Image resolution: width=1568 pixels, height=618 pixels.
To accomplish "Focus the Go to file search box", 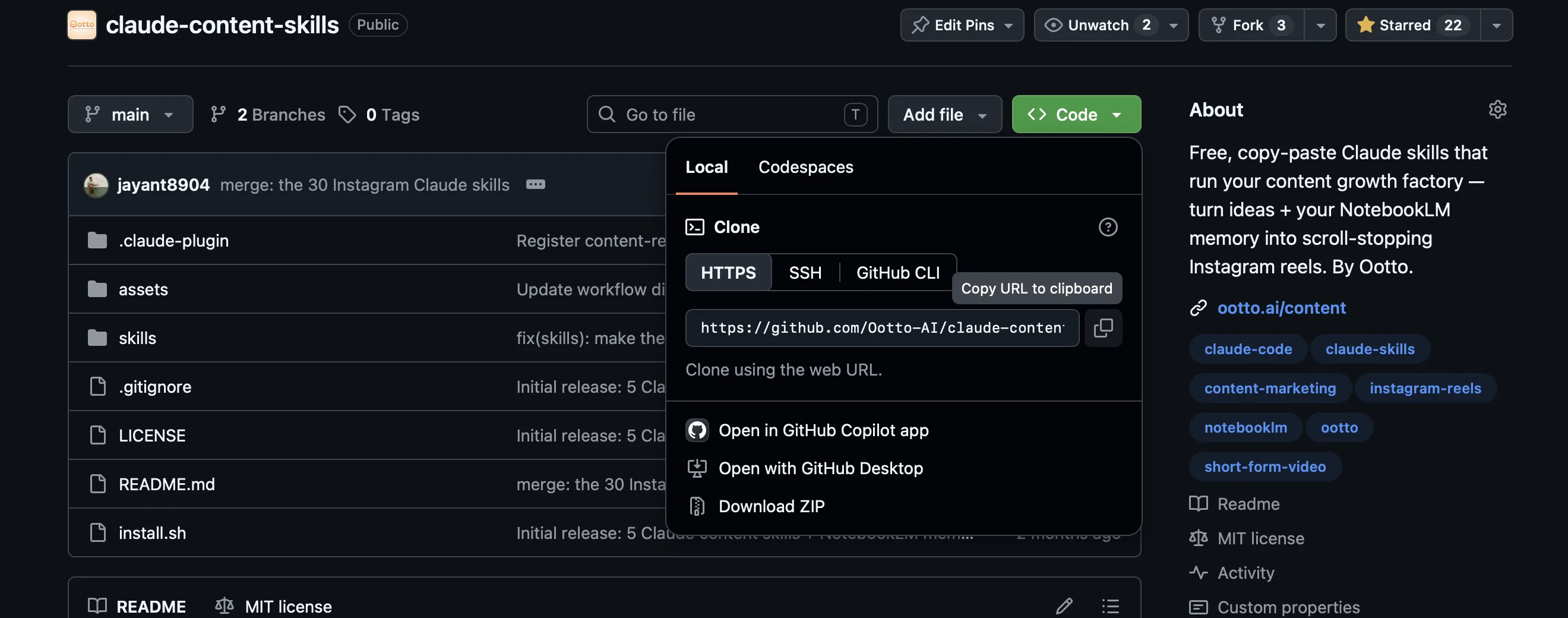I will pos(732,115).
